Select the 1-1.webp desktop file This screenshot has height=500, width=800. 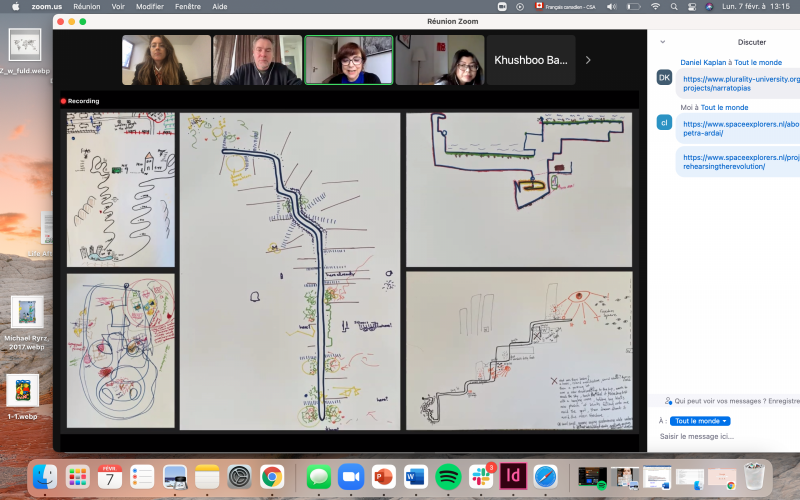[x=22, y=397]
